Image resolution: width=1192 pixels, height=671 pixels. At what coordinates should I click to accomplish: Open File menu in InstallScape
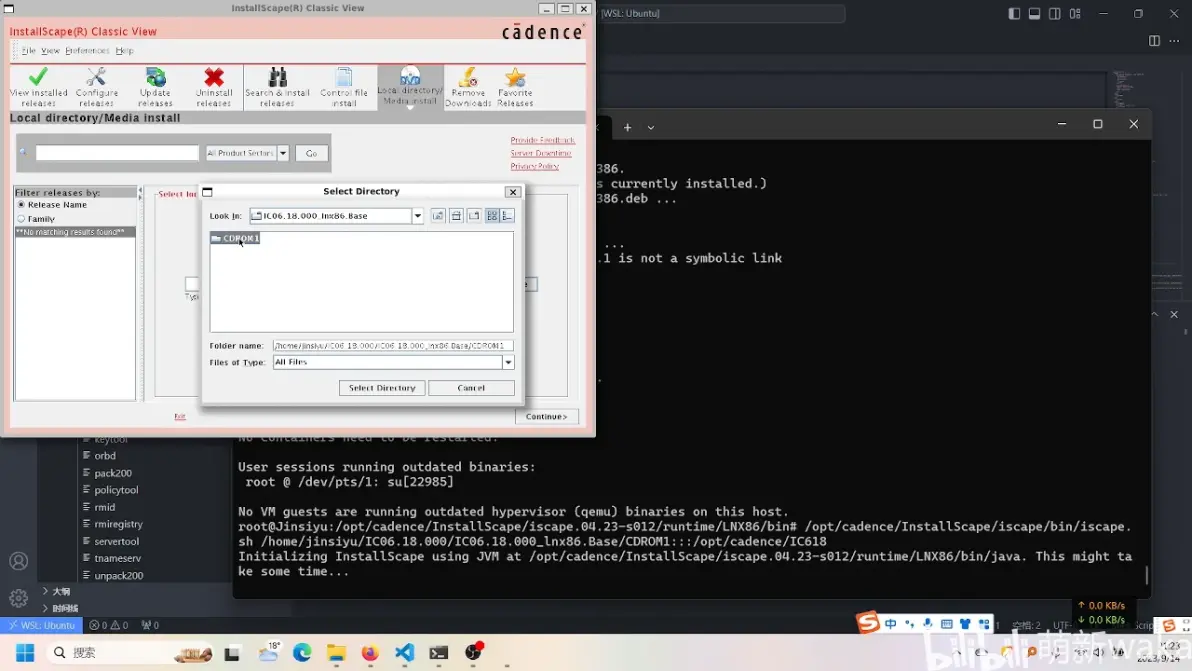(28, 51)
